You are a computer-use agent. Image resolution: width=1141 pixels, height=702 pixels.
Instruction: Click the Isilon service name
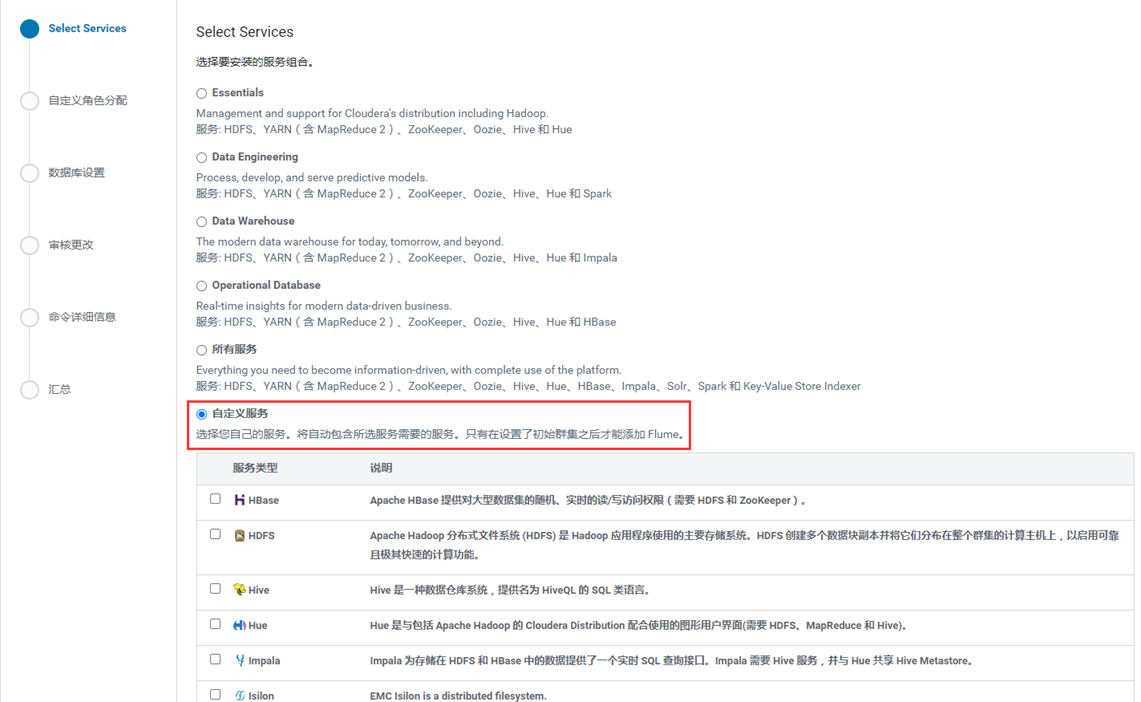click(261, 696)
